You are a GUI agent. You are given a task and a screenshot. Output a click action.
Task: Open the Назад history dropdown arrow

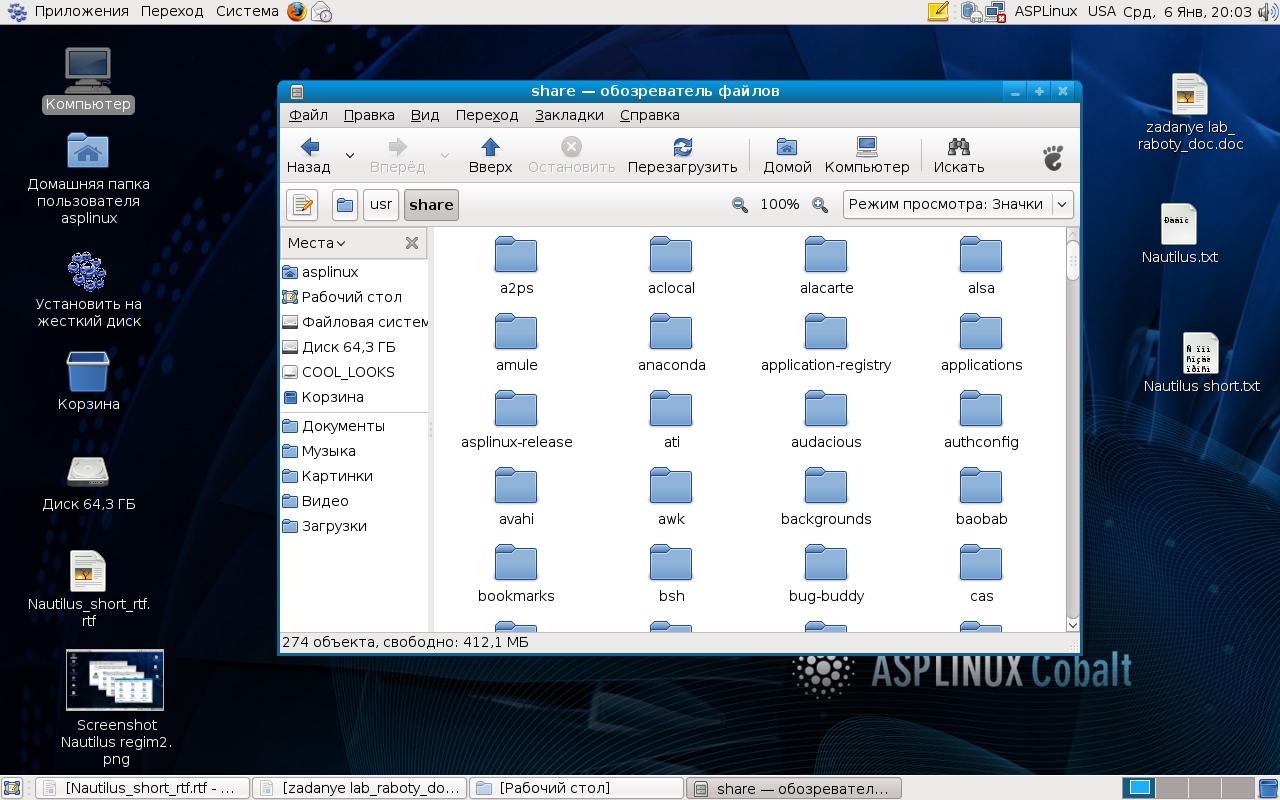(x=349, y=156)
